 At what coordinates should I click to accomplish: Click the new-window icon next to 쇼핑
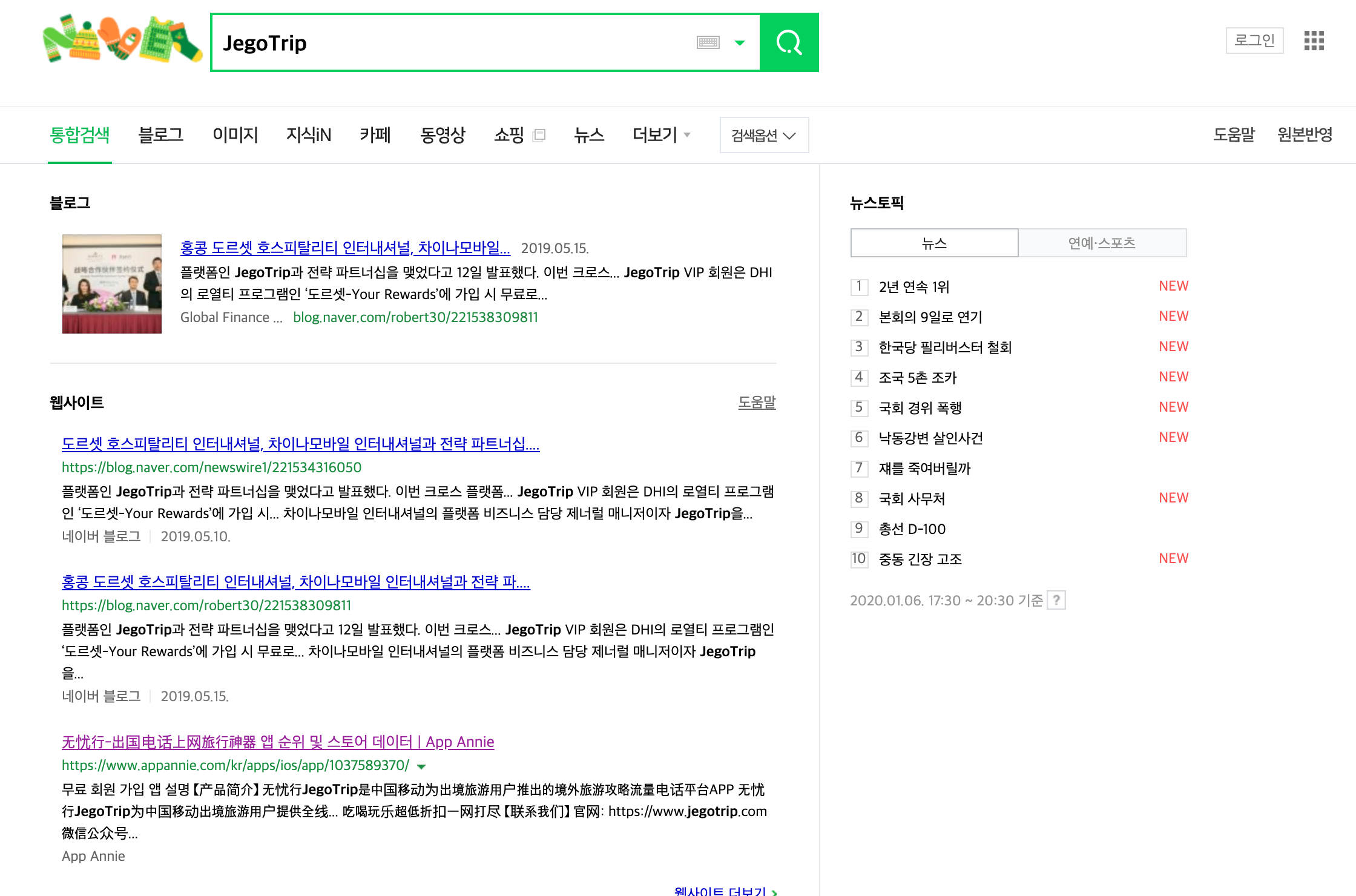pyautogui.click(x=539, y=135)
